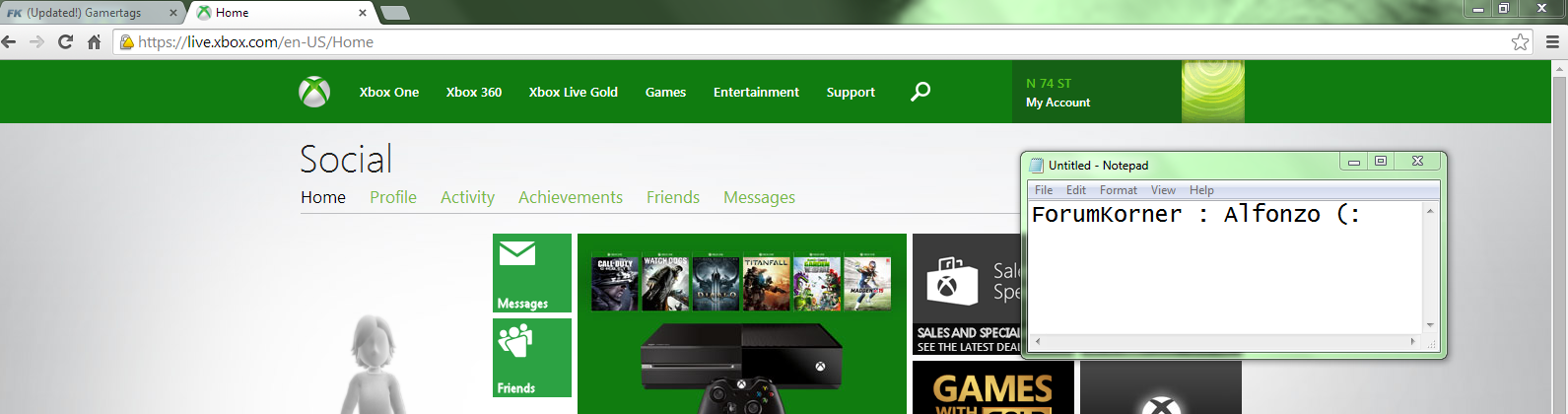Image resolution: width=1568 pixels, height=414 pixels.
Task: Click the My Account link
Action: tap(1057, 103)
